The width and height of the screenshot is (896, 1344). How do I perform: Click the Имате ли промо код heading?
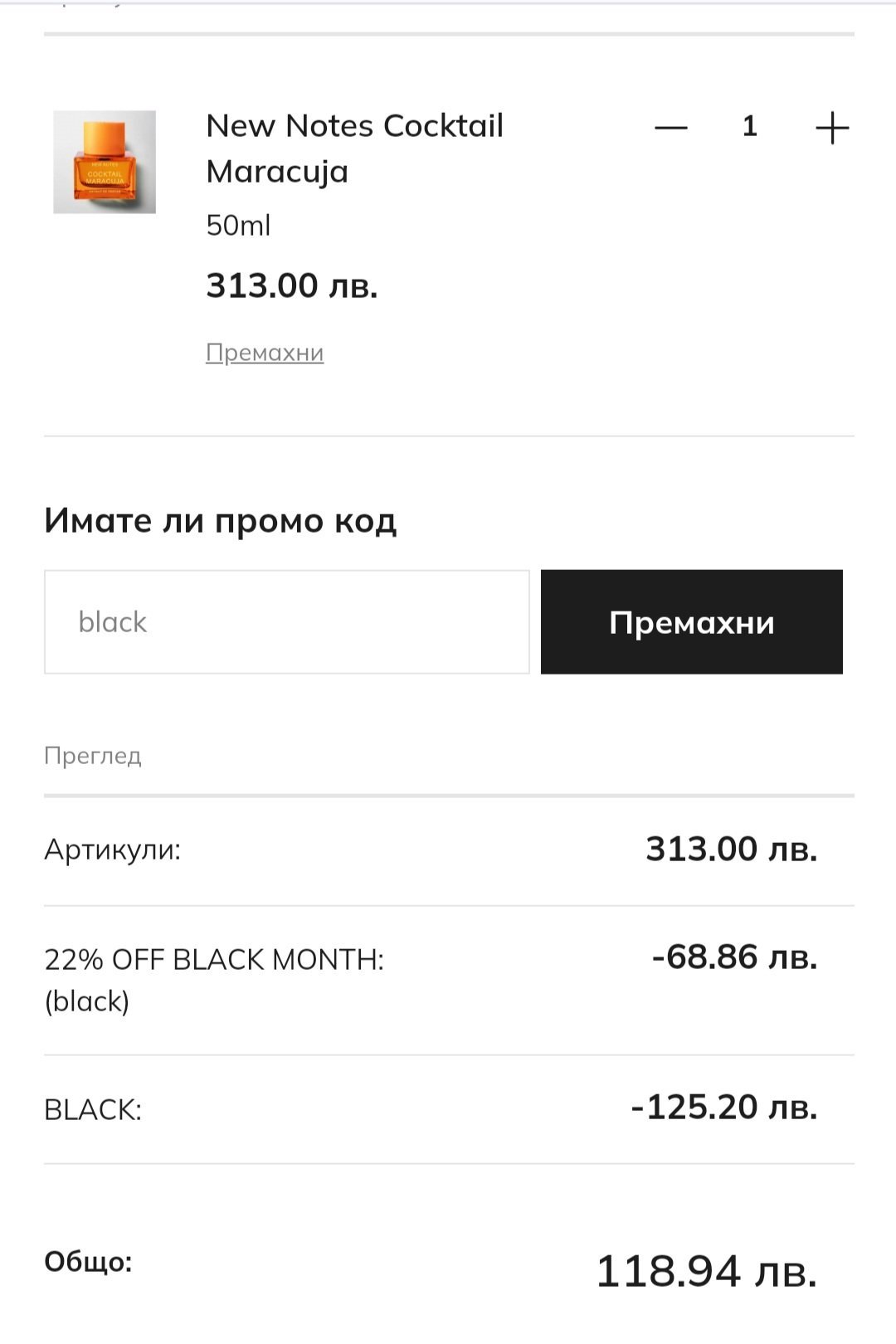pyautogui.click(x=220, y=521)
